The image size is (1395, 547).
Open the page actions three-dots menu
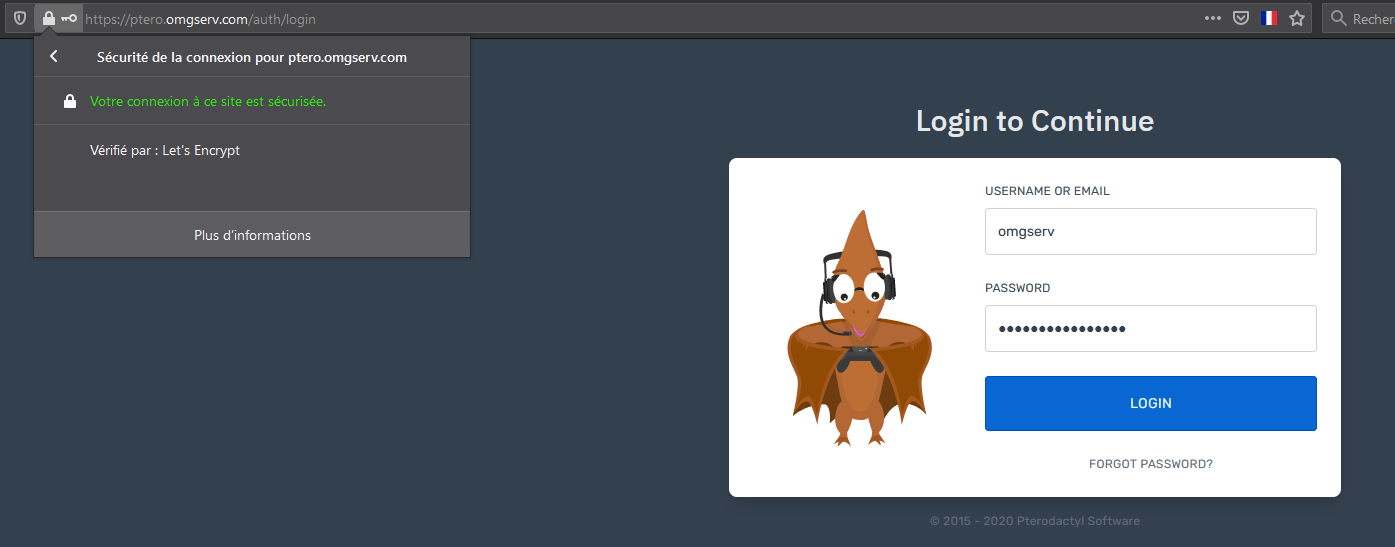click(1212, 18)
